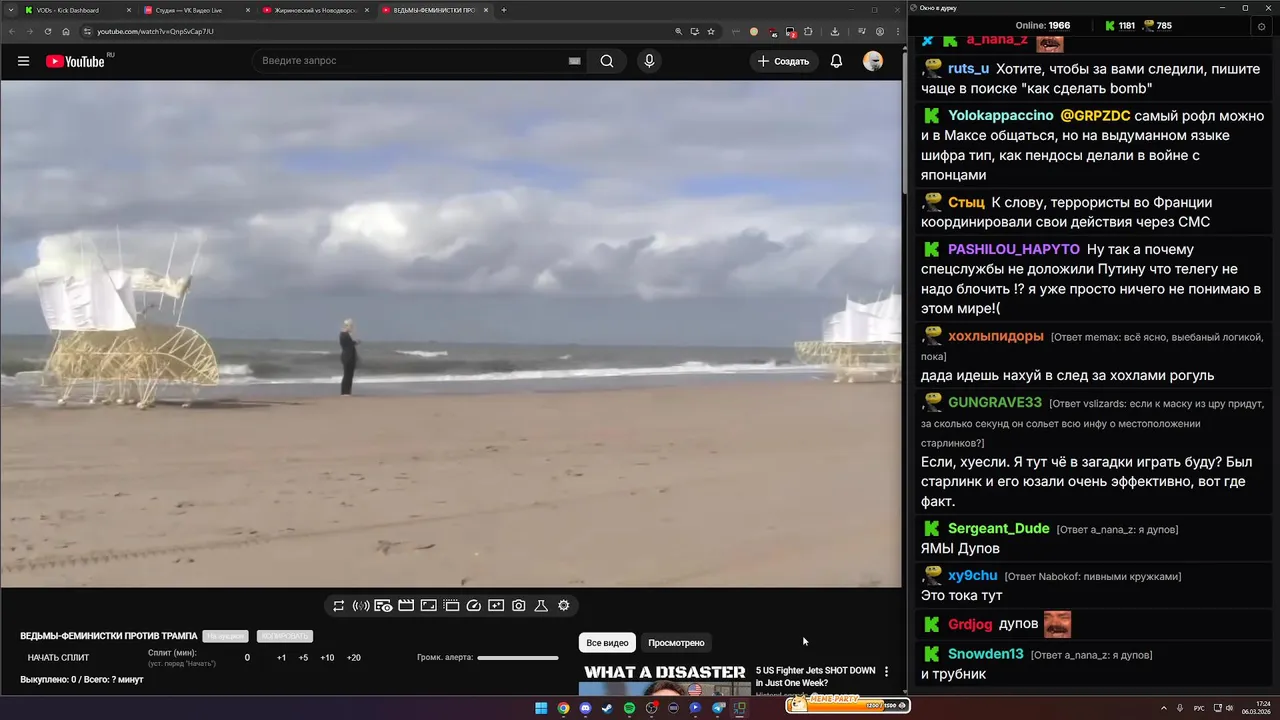
Task: Open the 5 US Fighter Jets SHOT DOWN title
Action: coord(815,676)
